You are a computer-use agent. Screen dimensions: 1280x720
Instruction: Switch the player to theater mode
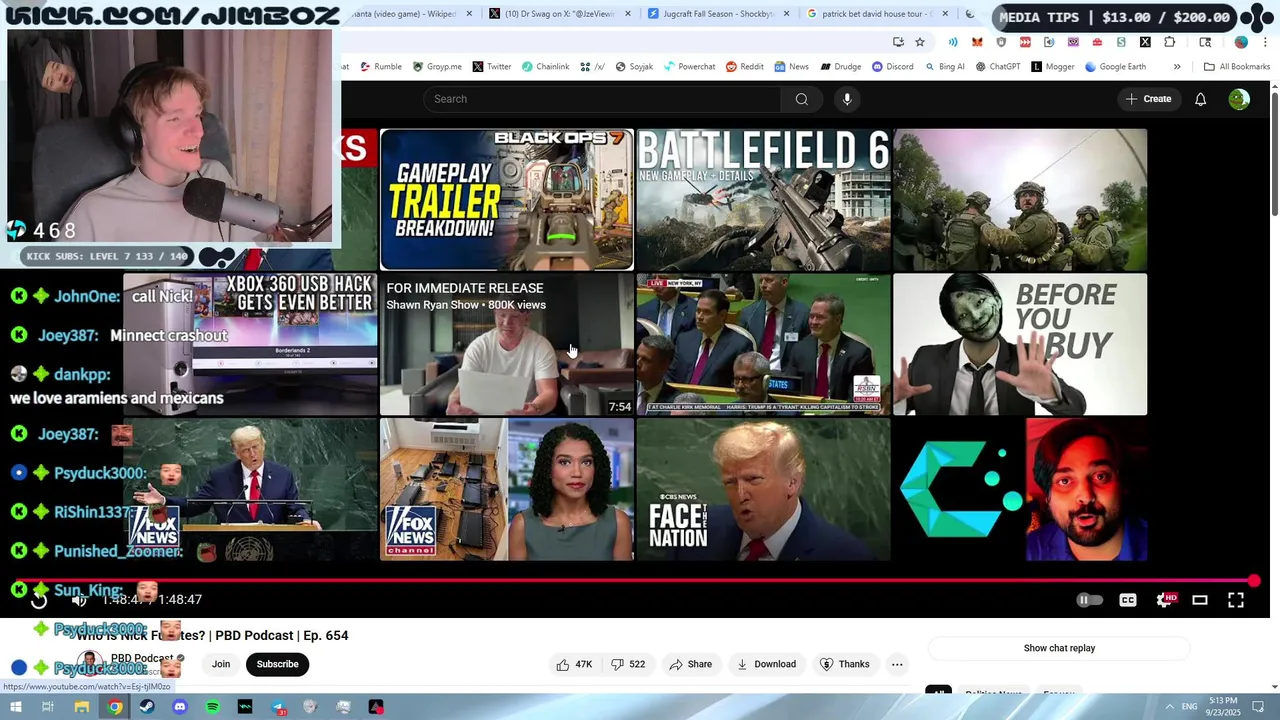(x=1200, y=600)
